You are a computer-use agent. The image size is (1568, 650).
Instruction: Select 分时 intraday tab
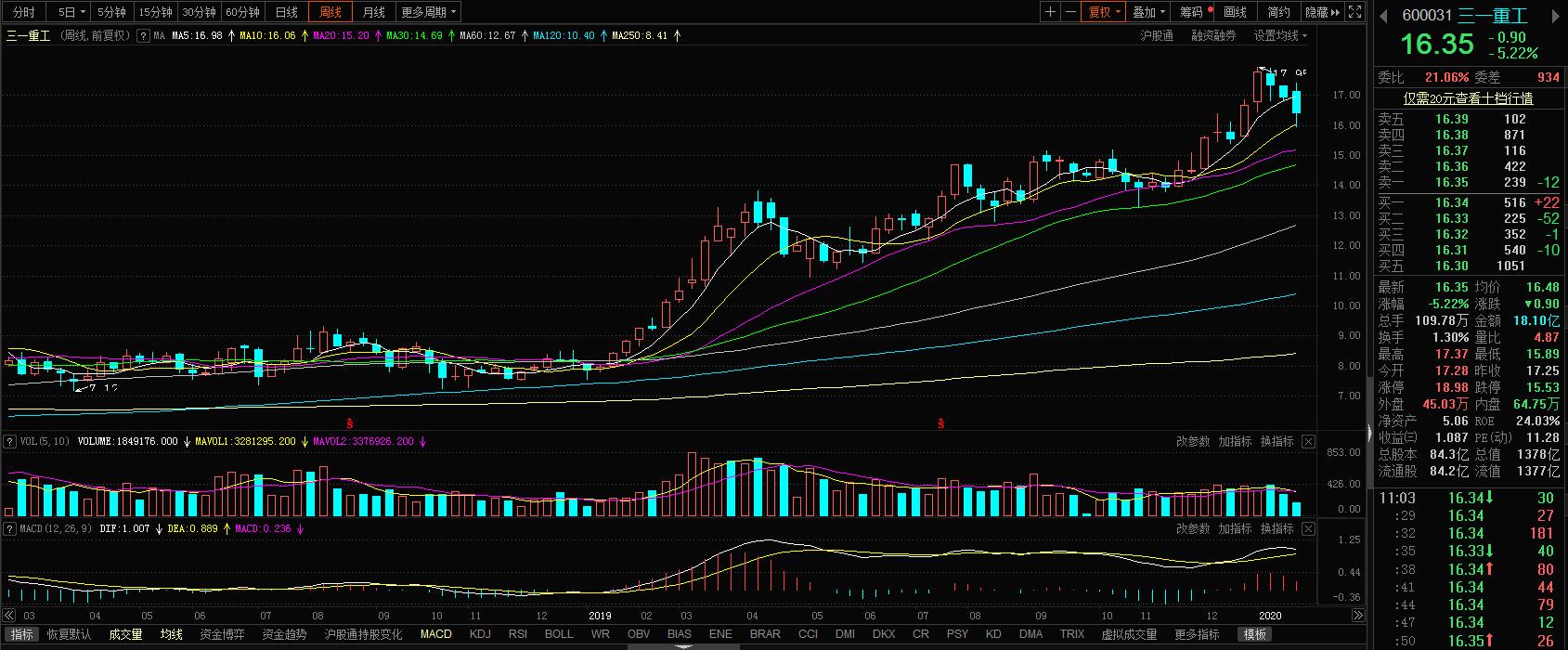[x=23, y=12]
